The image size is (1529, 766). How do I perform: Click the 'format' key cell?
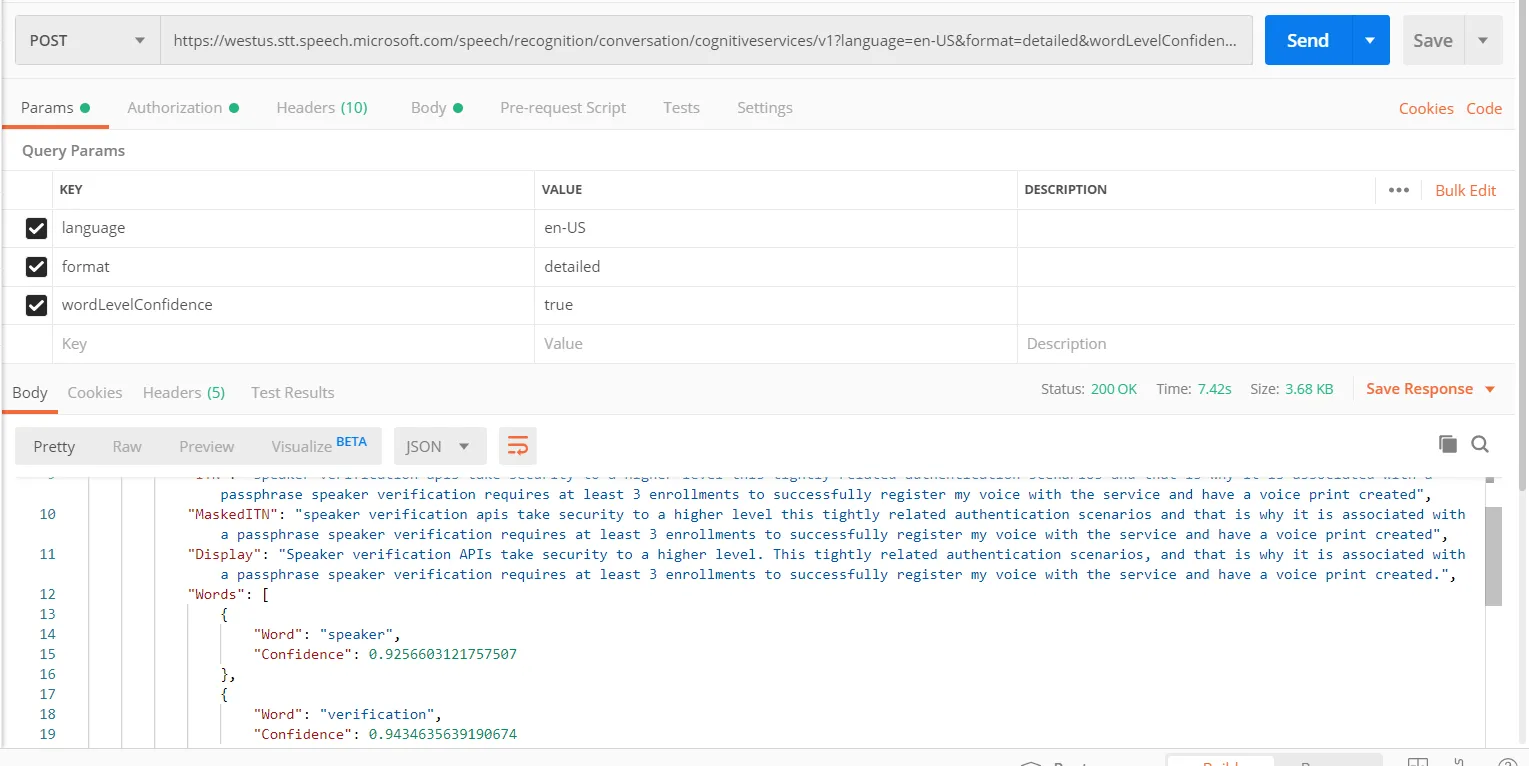pos(293,267)
